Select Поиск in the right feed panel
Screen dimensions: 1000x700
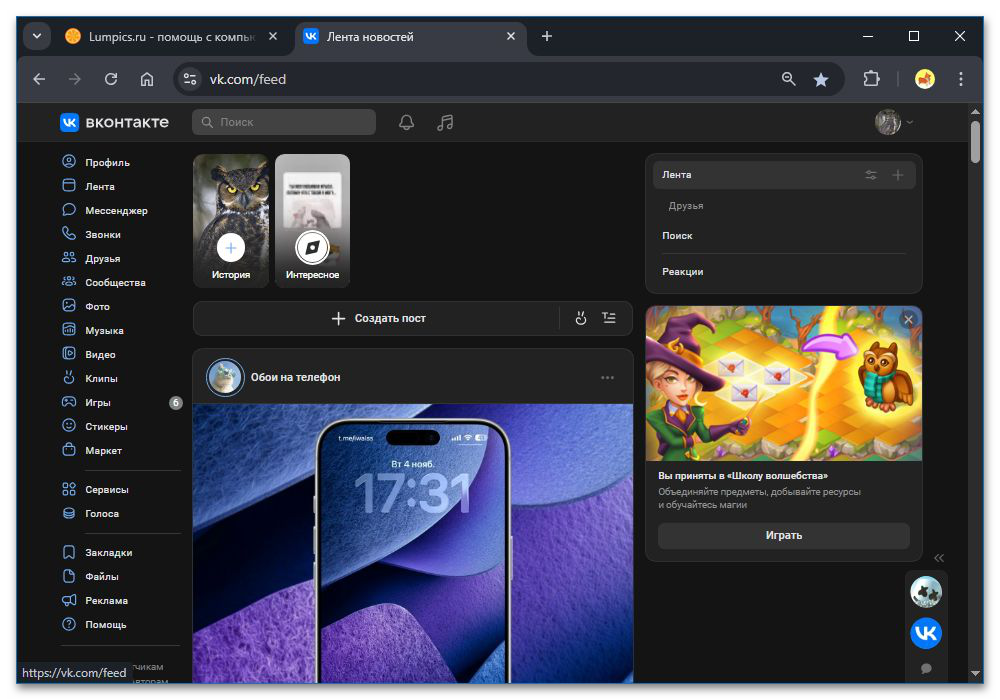(x=677, y=235)
